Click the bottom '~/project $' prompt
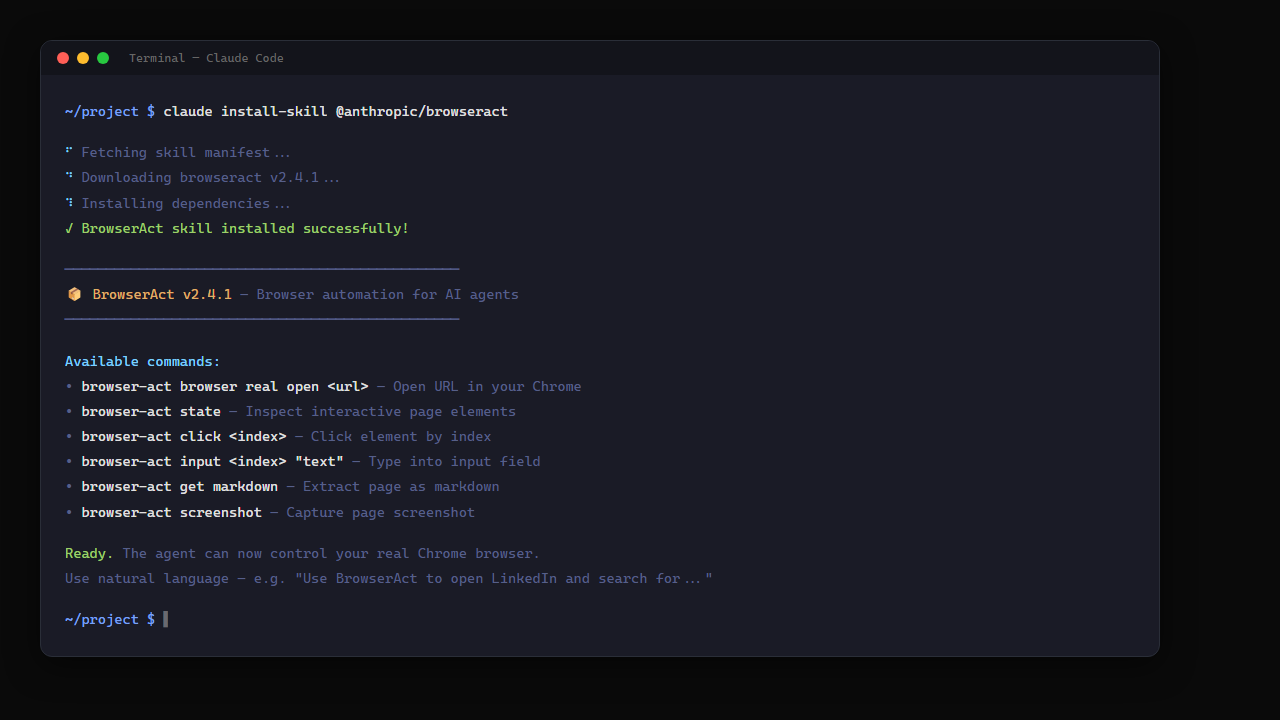Viewport: 1280px width, 720px height. (x=110, y=619)
